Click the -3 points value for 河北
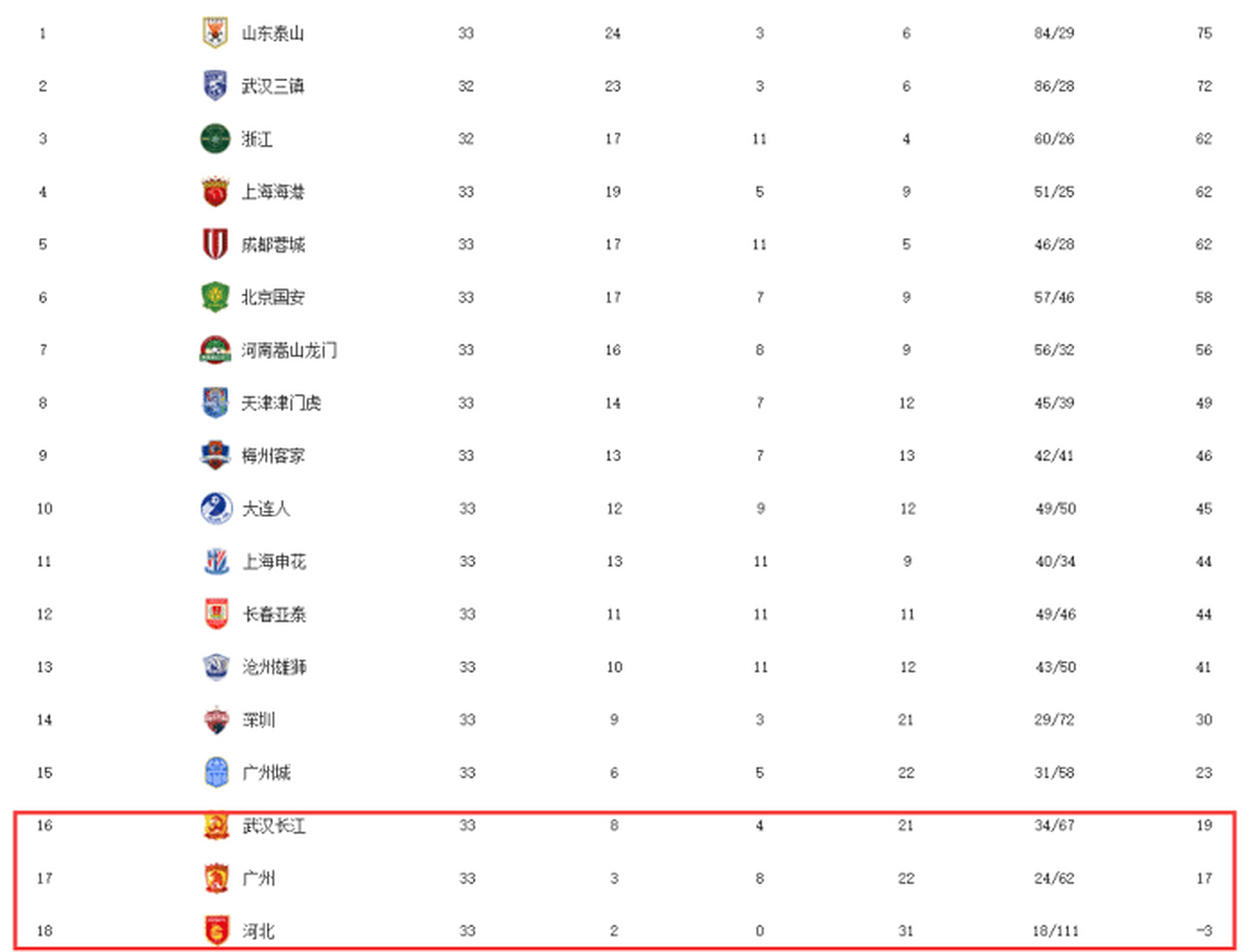The height and width of the screenshot is (952, 1255). point(1204,930)
